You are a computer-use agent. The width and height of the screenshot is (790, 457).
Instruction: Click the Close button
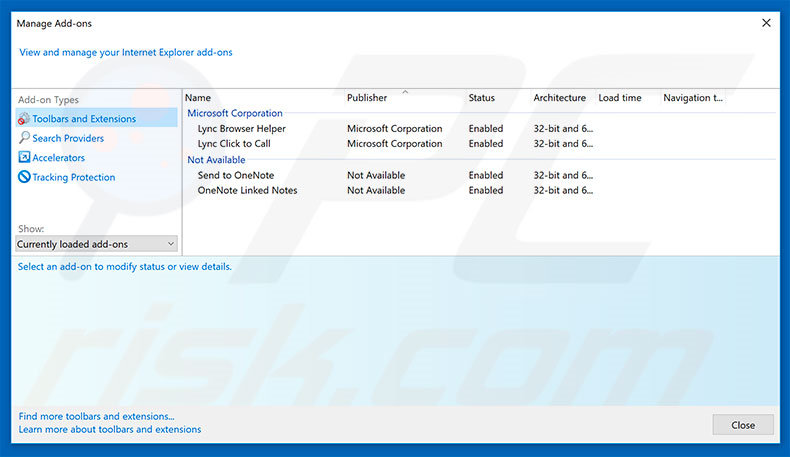click(x=743, y=425)
